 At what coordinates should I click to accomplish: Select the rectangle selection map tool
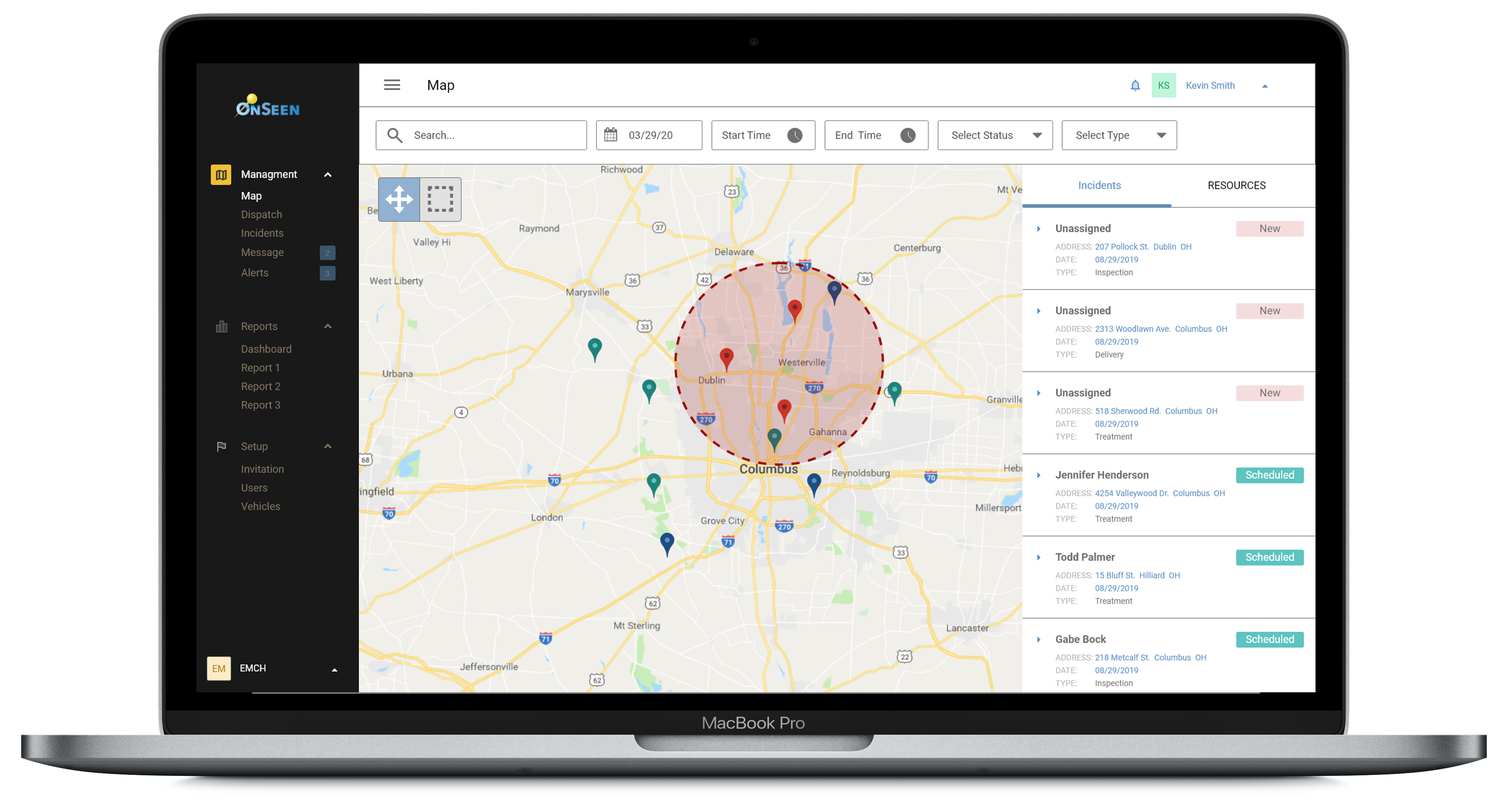click(x=440, y=199)
